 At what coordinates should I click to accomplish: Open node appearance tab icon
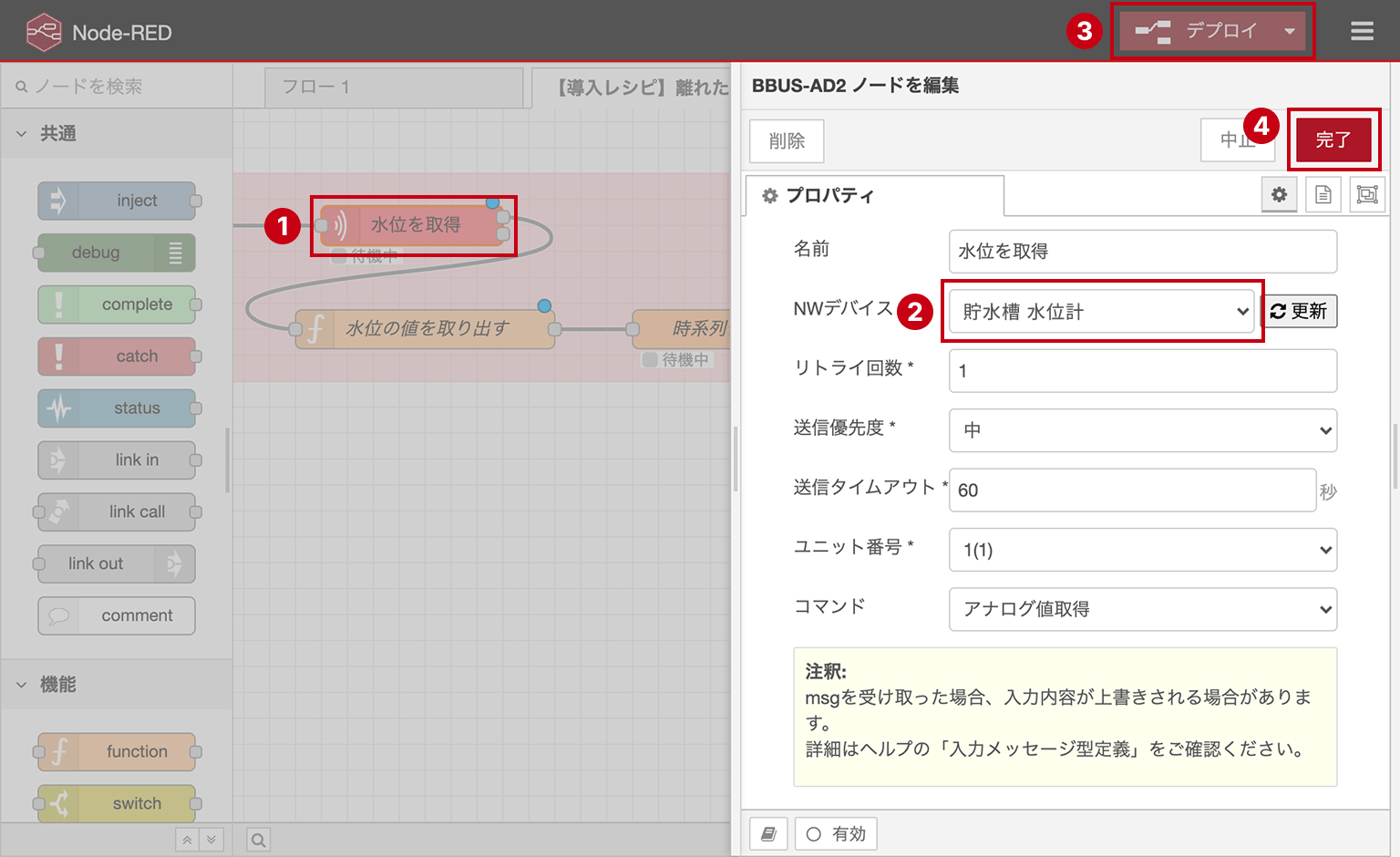click(1367, 194)
